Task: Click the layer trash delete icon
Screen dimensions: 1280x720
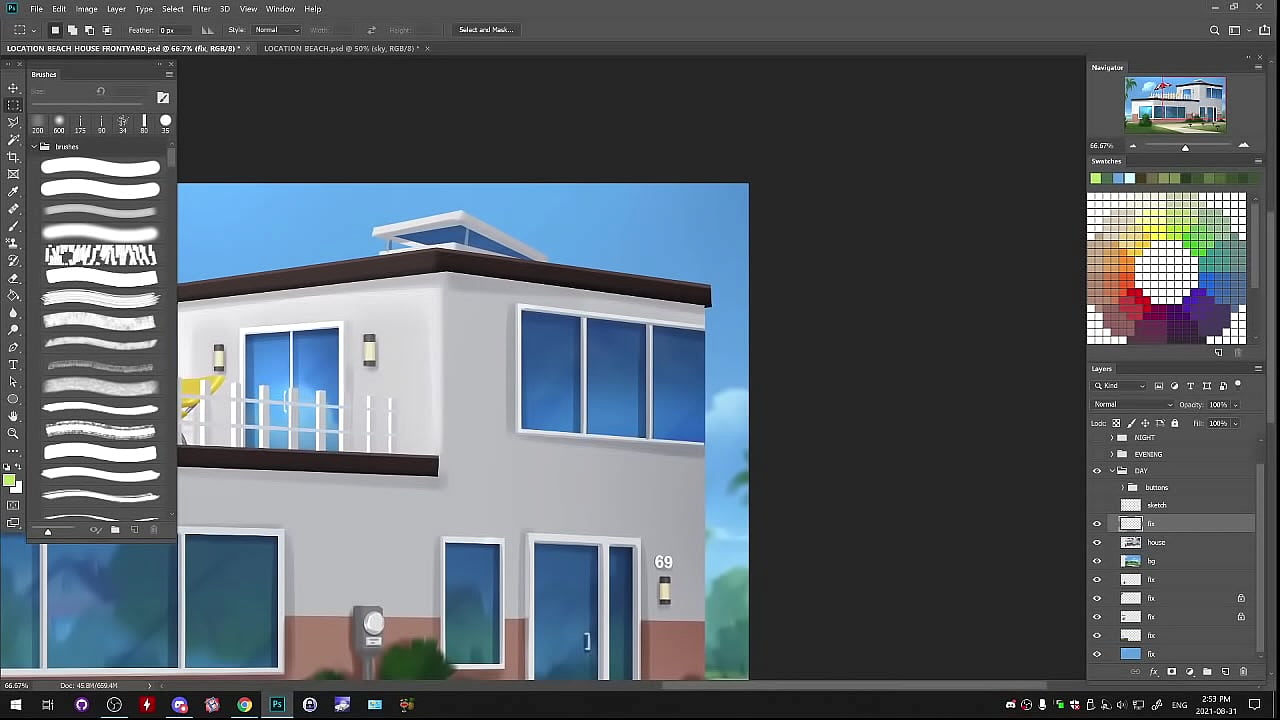Action: tap(1243, 672)
